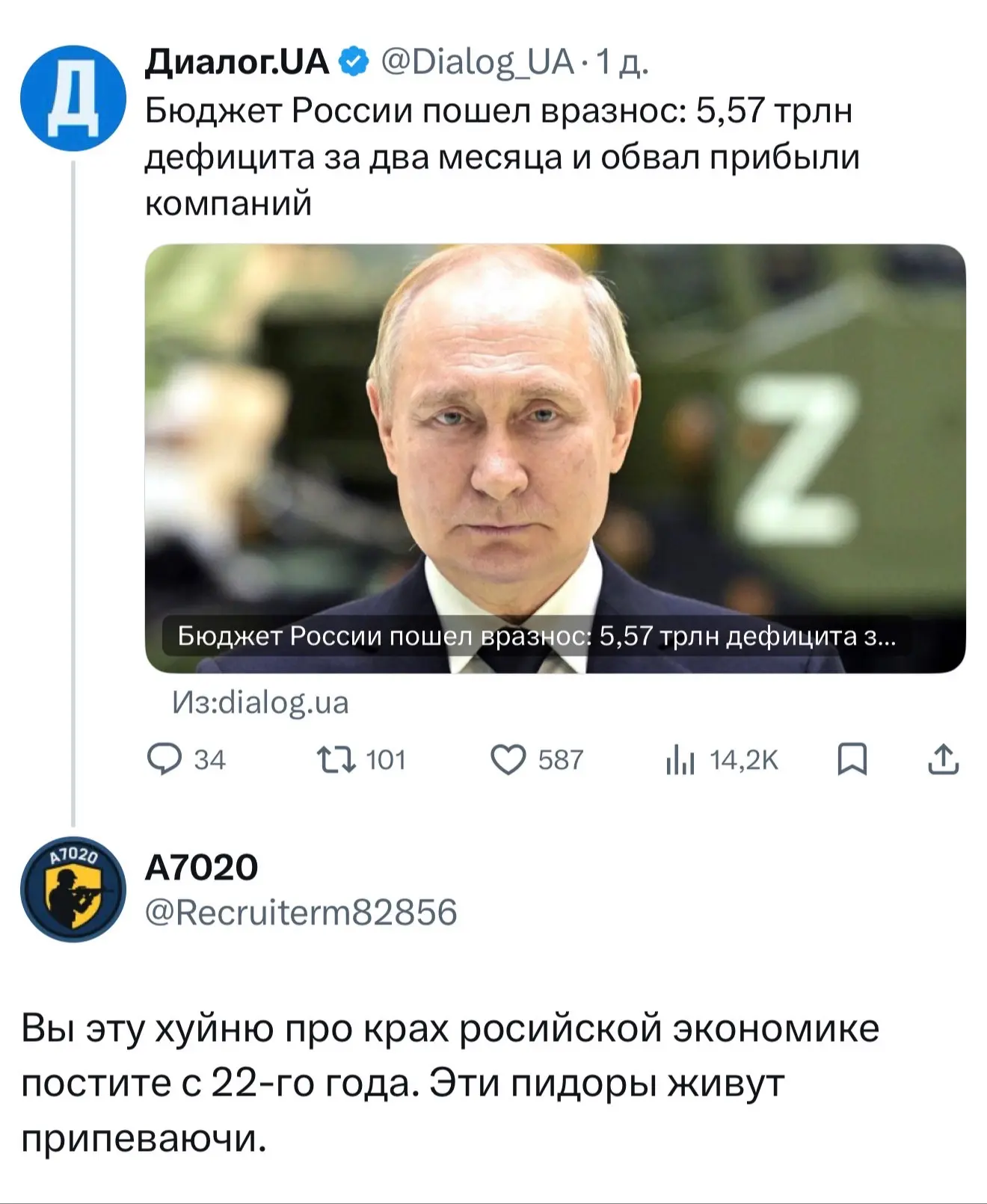Viewport: 987px width, 1204px height.
Task: View analytics bar chart icon
Action: 680,760
